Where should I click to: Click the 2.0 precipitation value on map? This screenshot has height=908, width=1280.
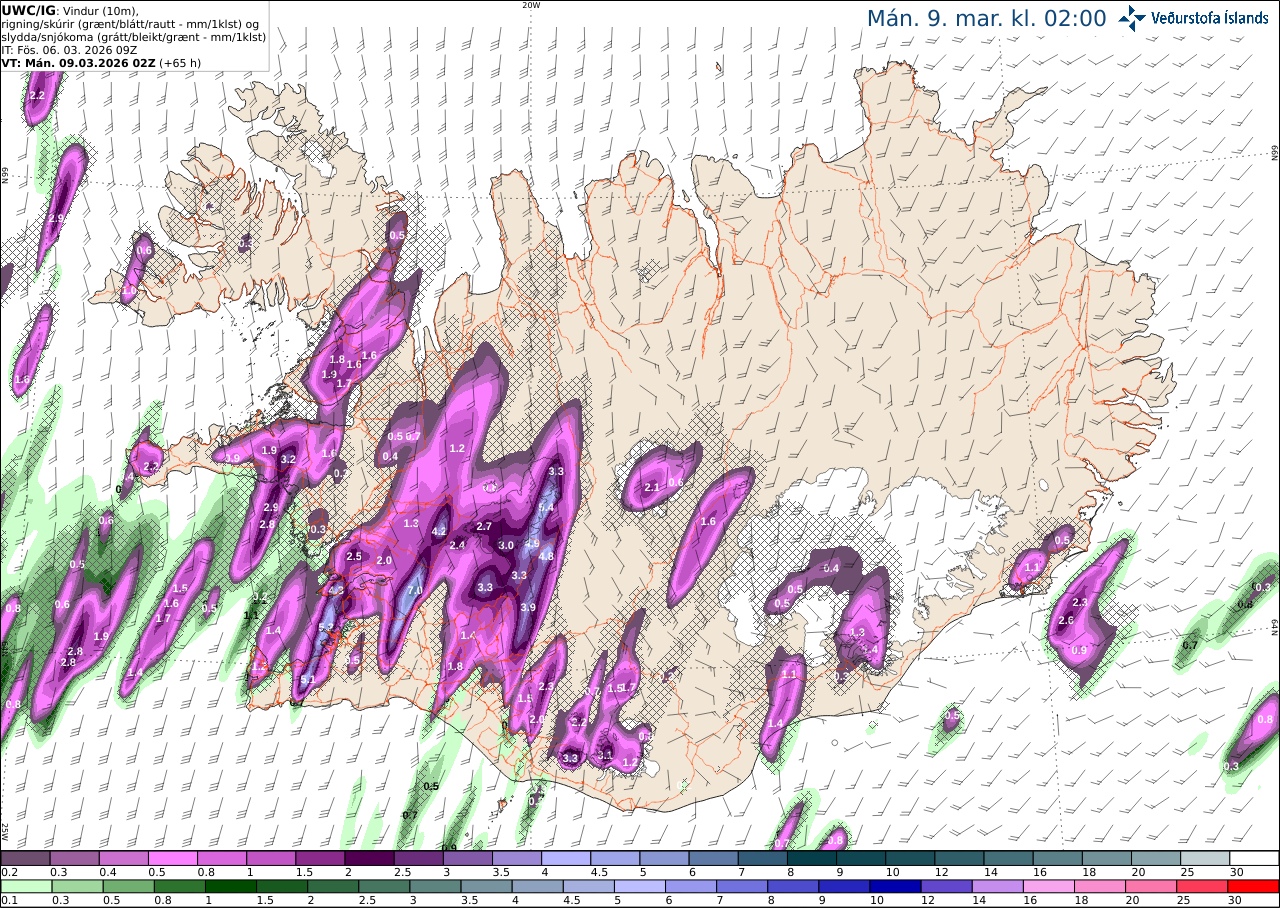click(x=384, y=561)
